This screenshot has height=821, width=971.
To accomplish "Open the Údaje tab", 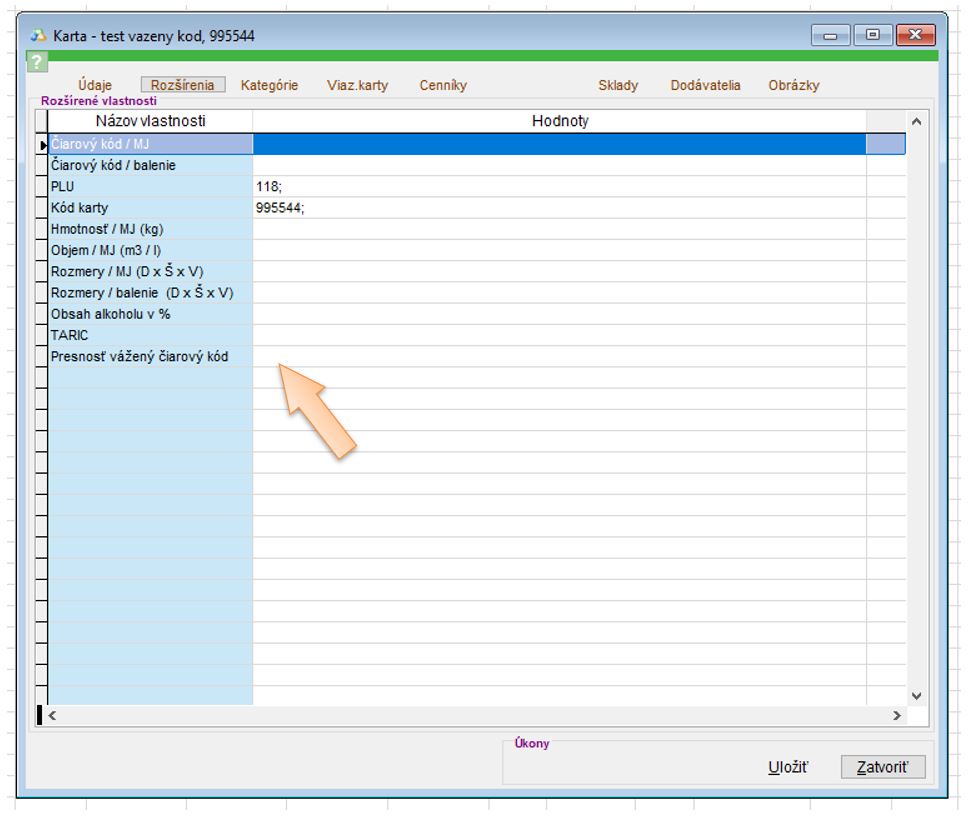I will coord(95,85).
